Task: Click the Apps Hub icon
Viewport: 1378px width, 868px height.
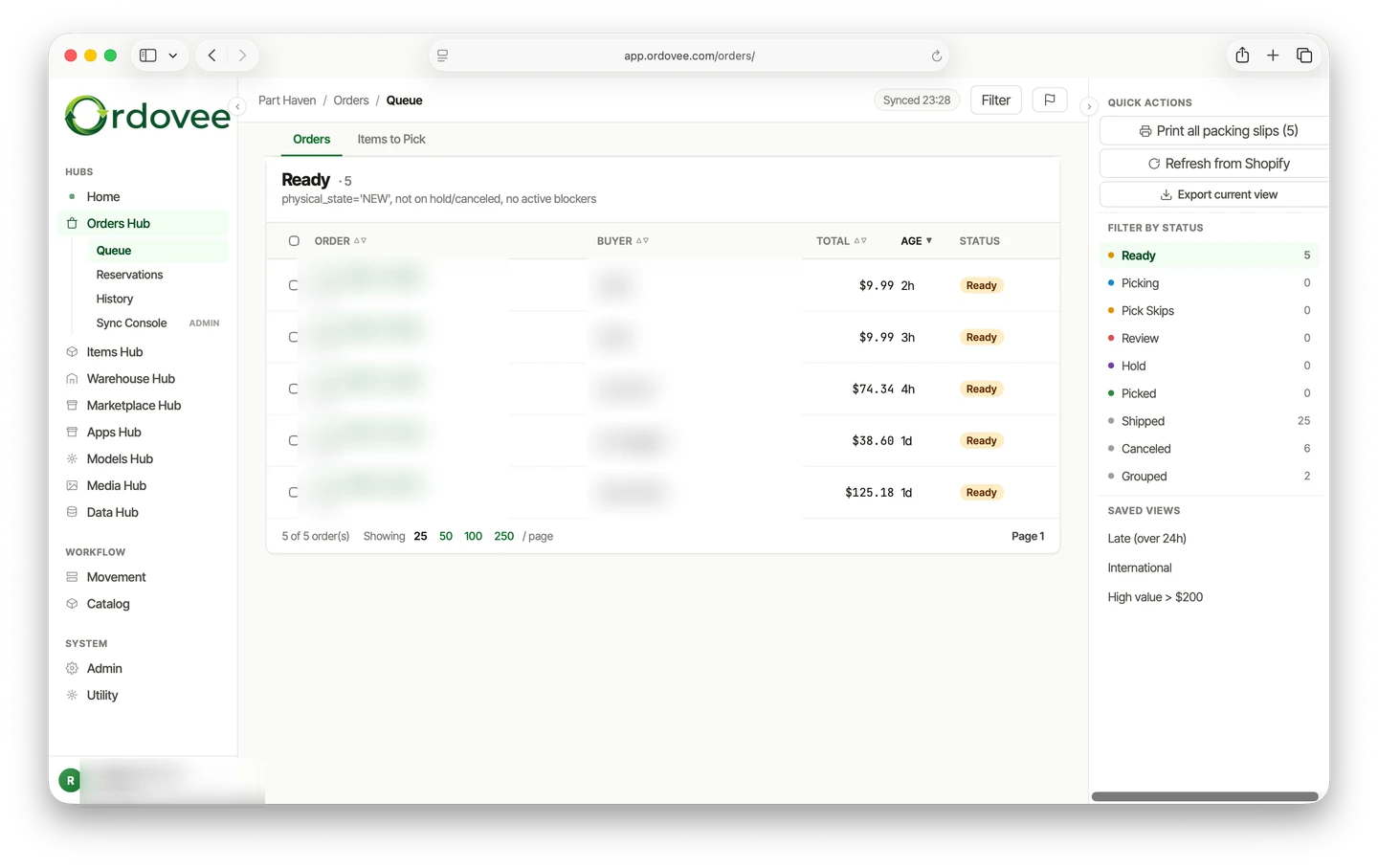Action: pyautogui.click(x=72, y=433)
